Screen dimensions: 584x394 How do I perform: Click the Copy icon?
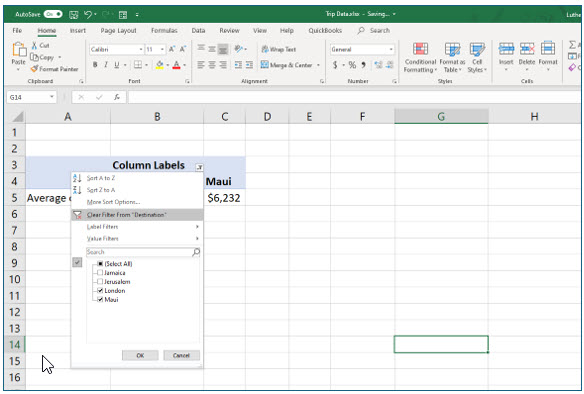(34, 57)
